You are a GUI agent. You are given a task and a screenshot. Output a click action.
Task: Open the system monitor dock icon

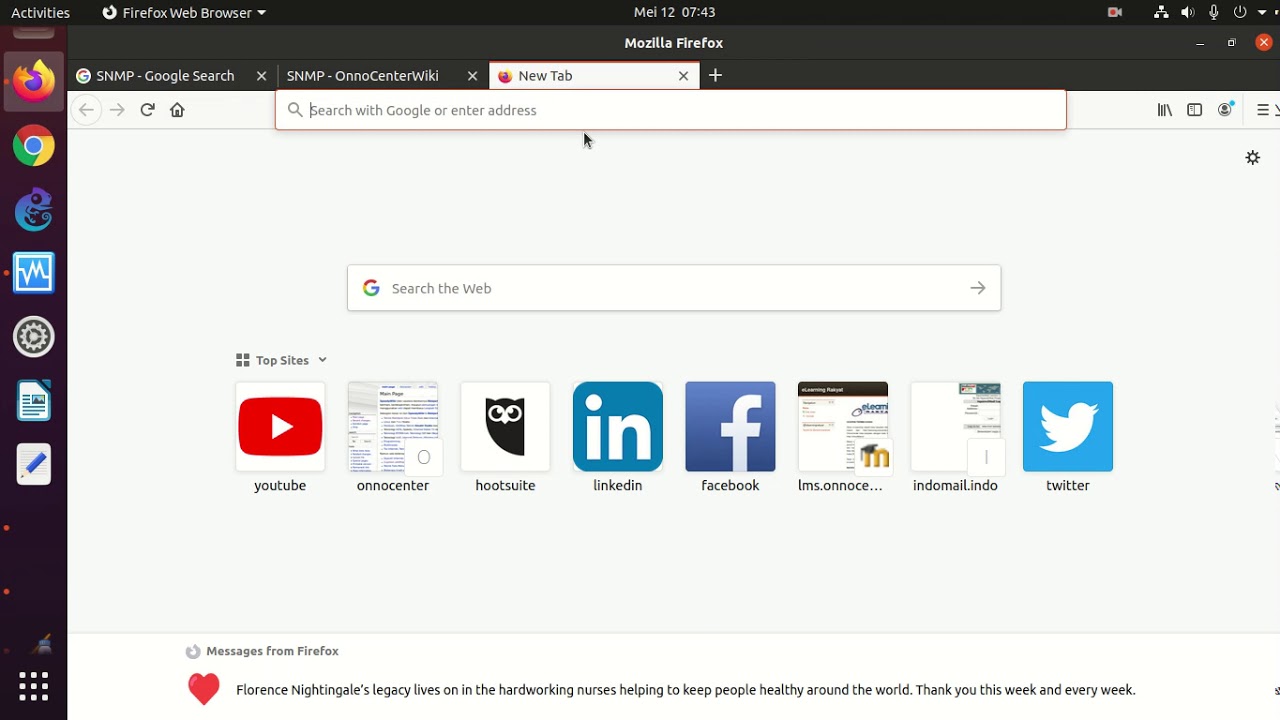pos(33,273)
